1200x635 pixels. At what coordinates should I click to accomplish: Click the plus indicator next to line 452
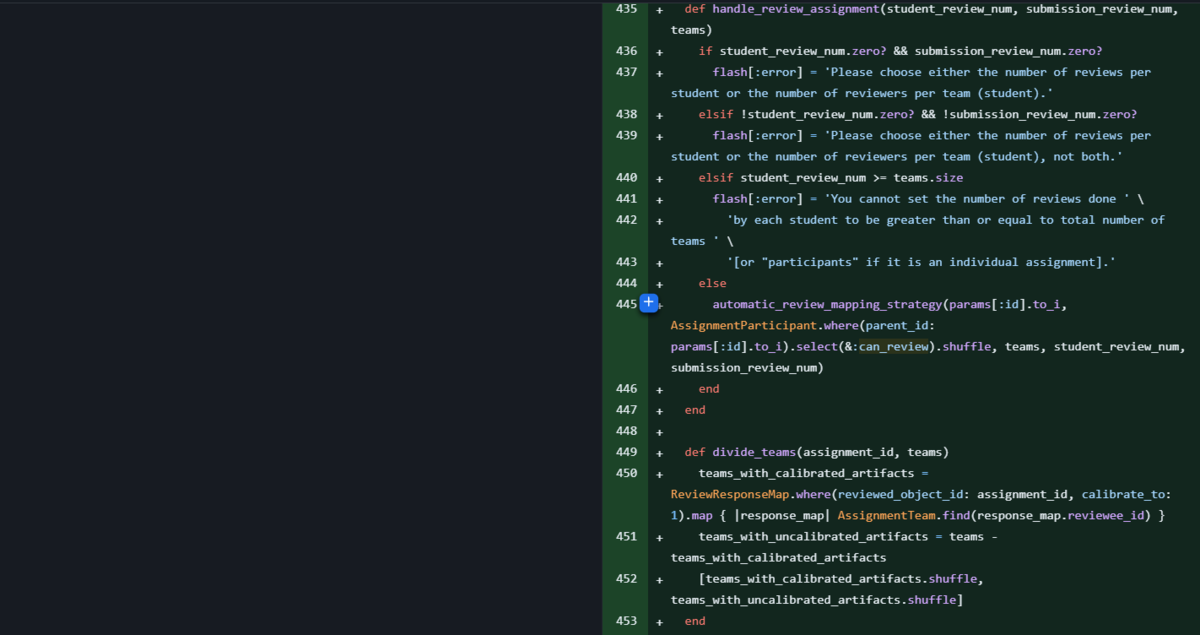tap(659, 578)
